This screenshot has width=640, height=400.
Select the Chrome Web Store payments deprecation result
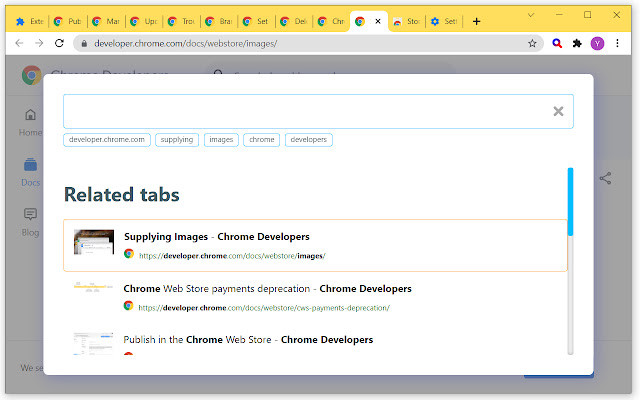tap(315, 298)
